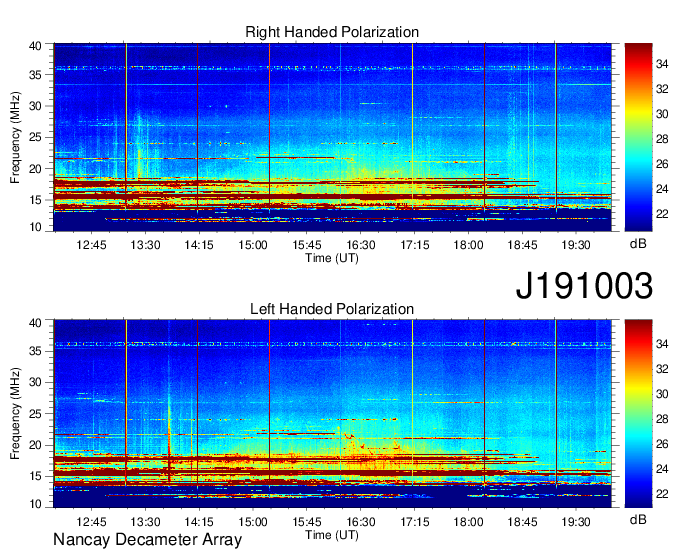This screenshot has width=680, height=552.
Task: Click the '19:30' tick on right-handed plot
Action: (576, 245)
